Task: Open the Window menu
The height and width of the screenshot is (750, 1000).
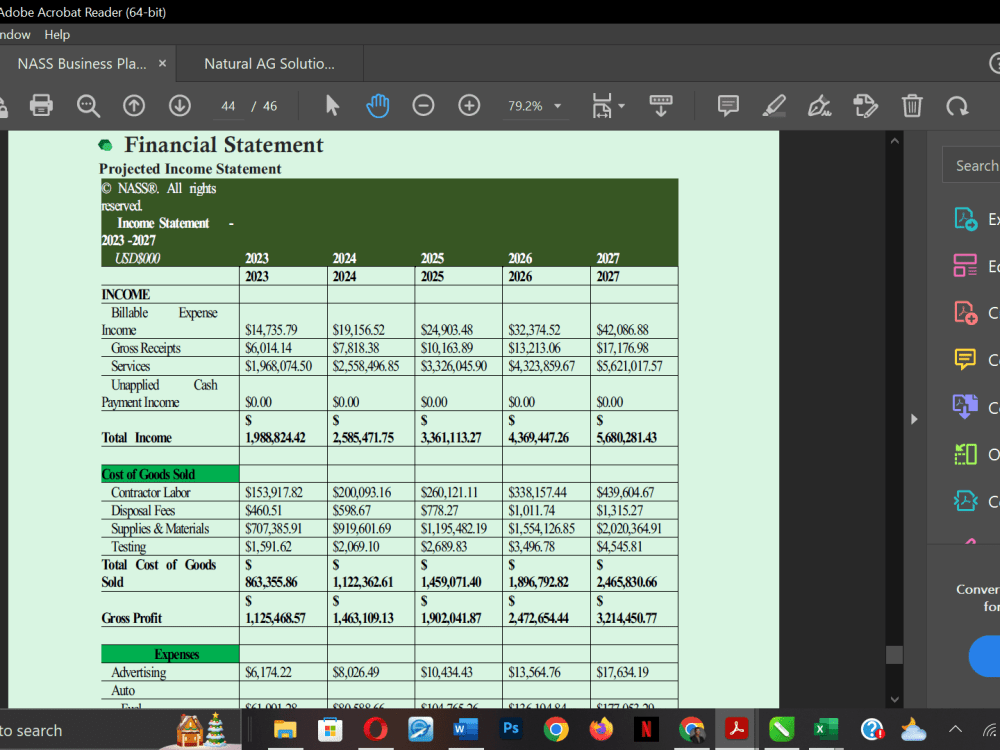Action: coord(14,34)
